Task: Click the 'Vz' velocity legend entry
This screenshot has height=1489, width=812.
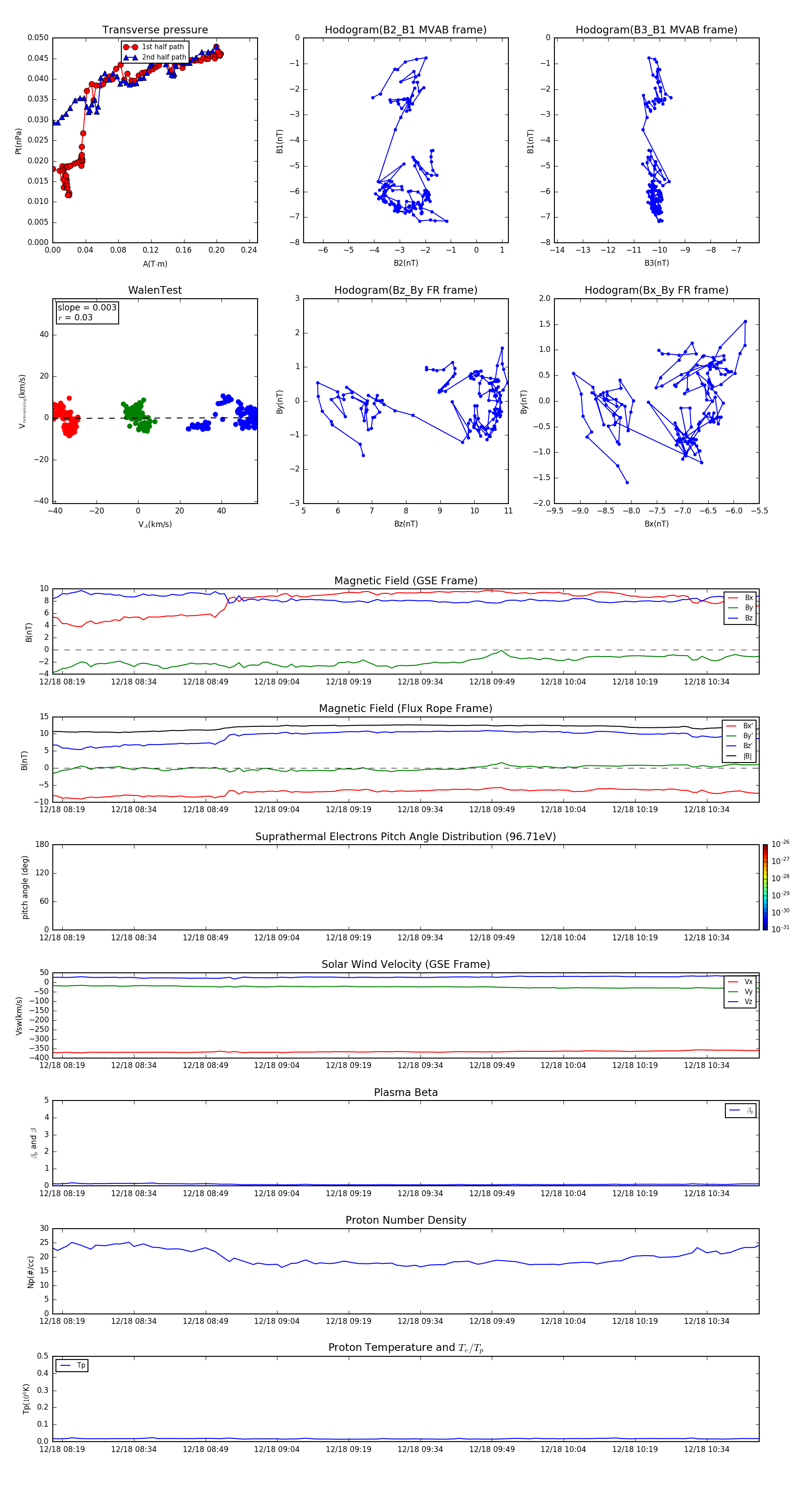Action: pos(740,1002)
